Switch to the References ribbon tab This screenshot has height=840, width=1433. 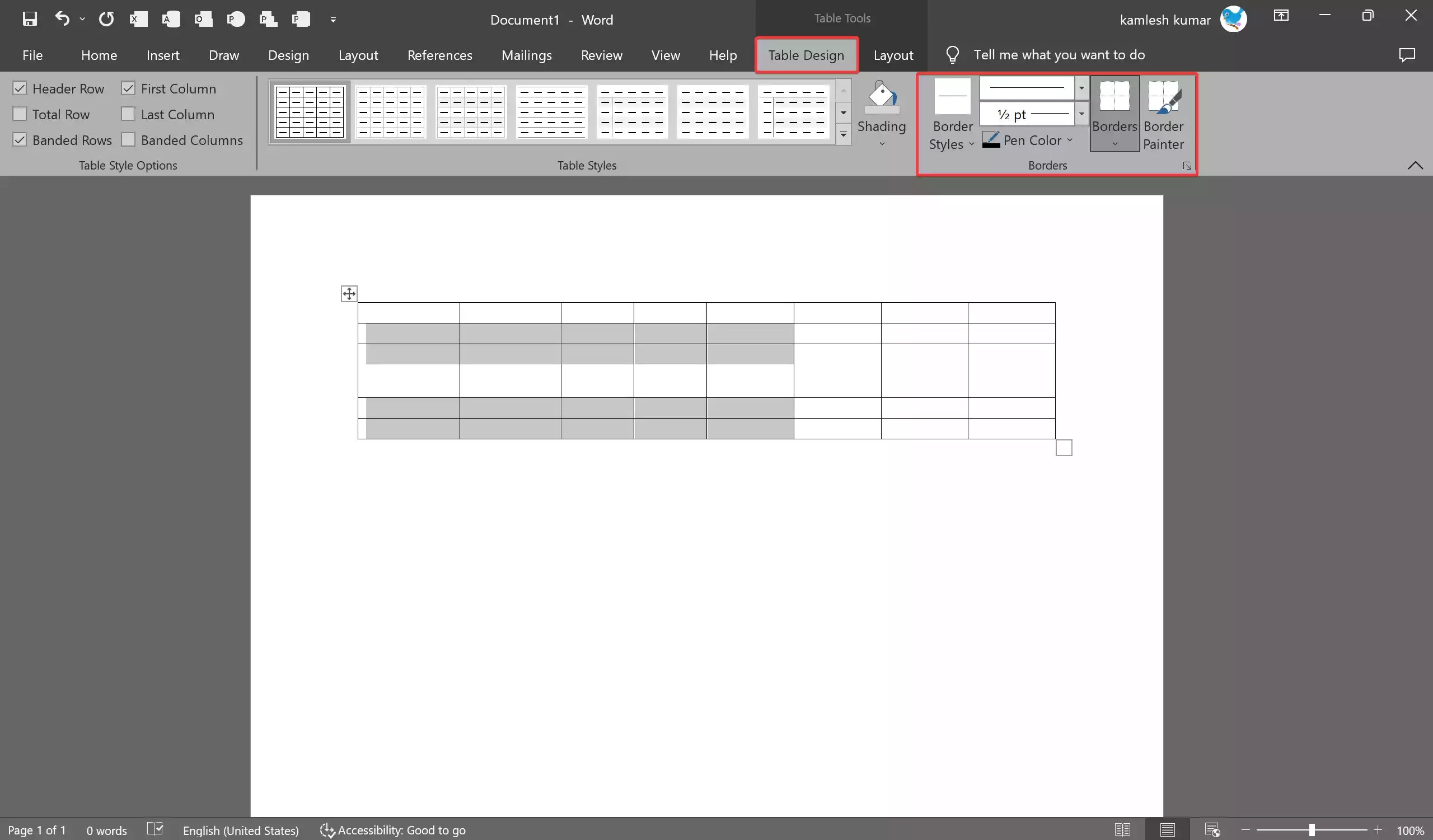tap(439, 55)
